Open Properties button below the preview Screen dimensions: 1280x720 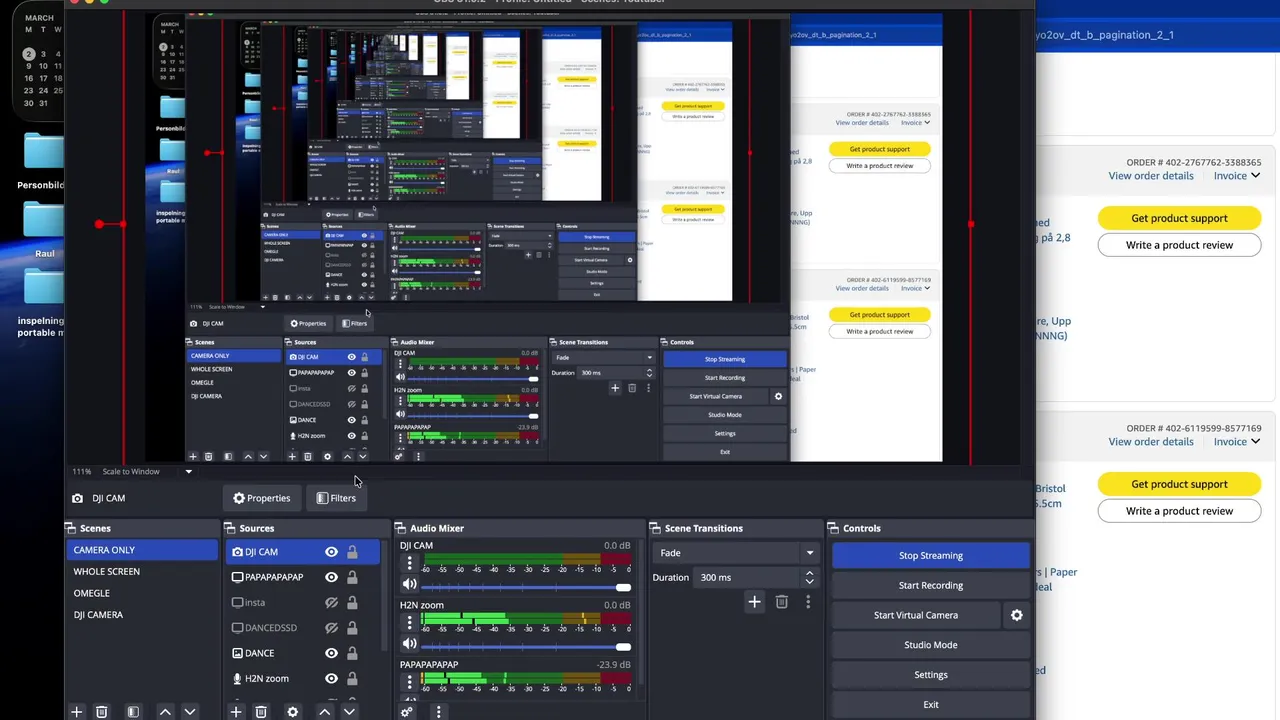click(x=262, y=498)
